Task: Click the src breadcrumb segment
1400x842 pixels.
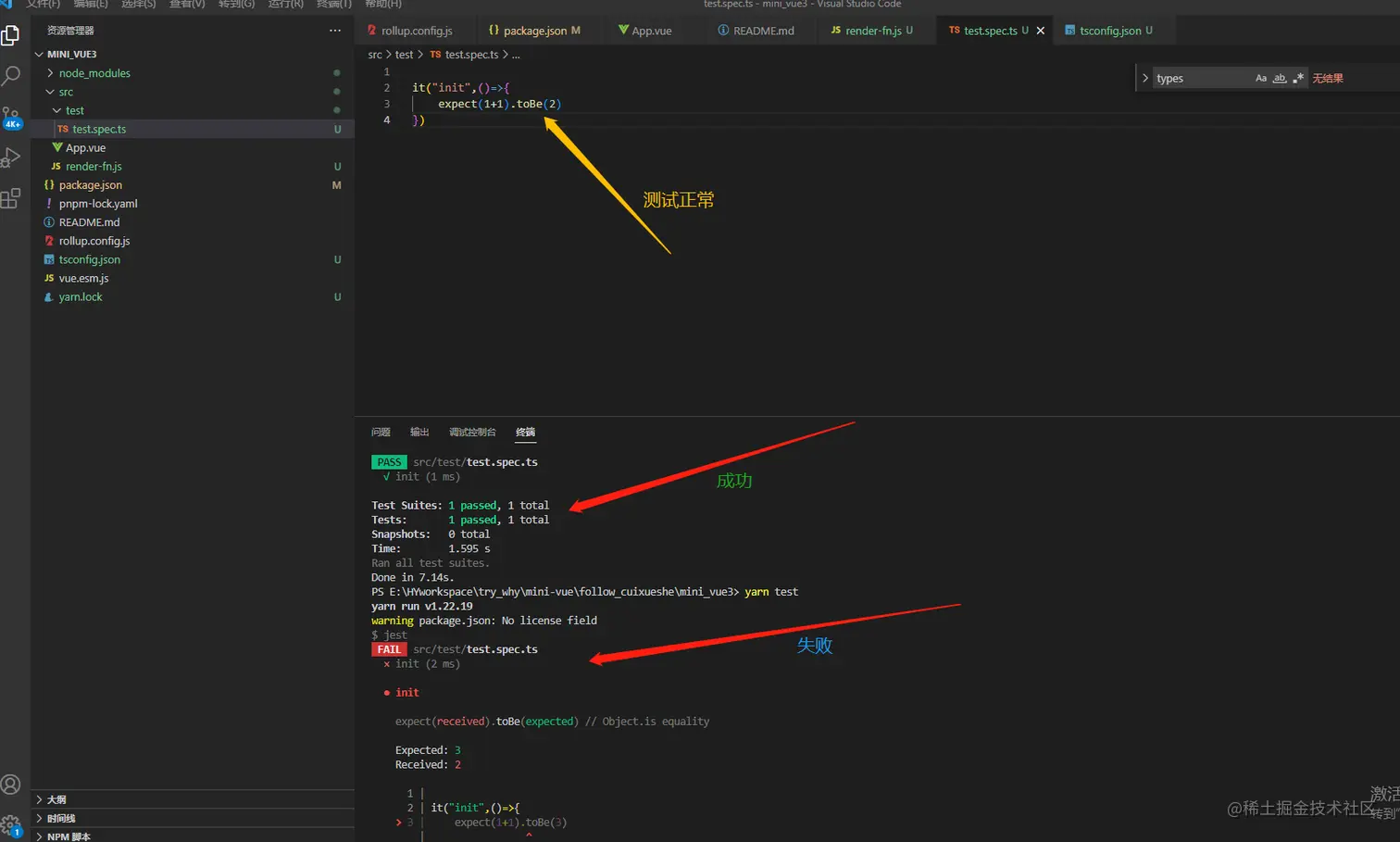Action: point(375,55)
